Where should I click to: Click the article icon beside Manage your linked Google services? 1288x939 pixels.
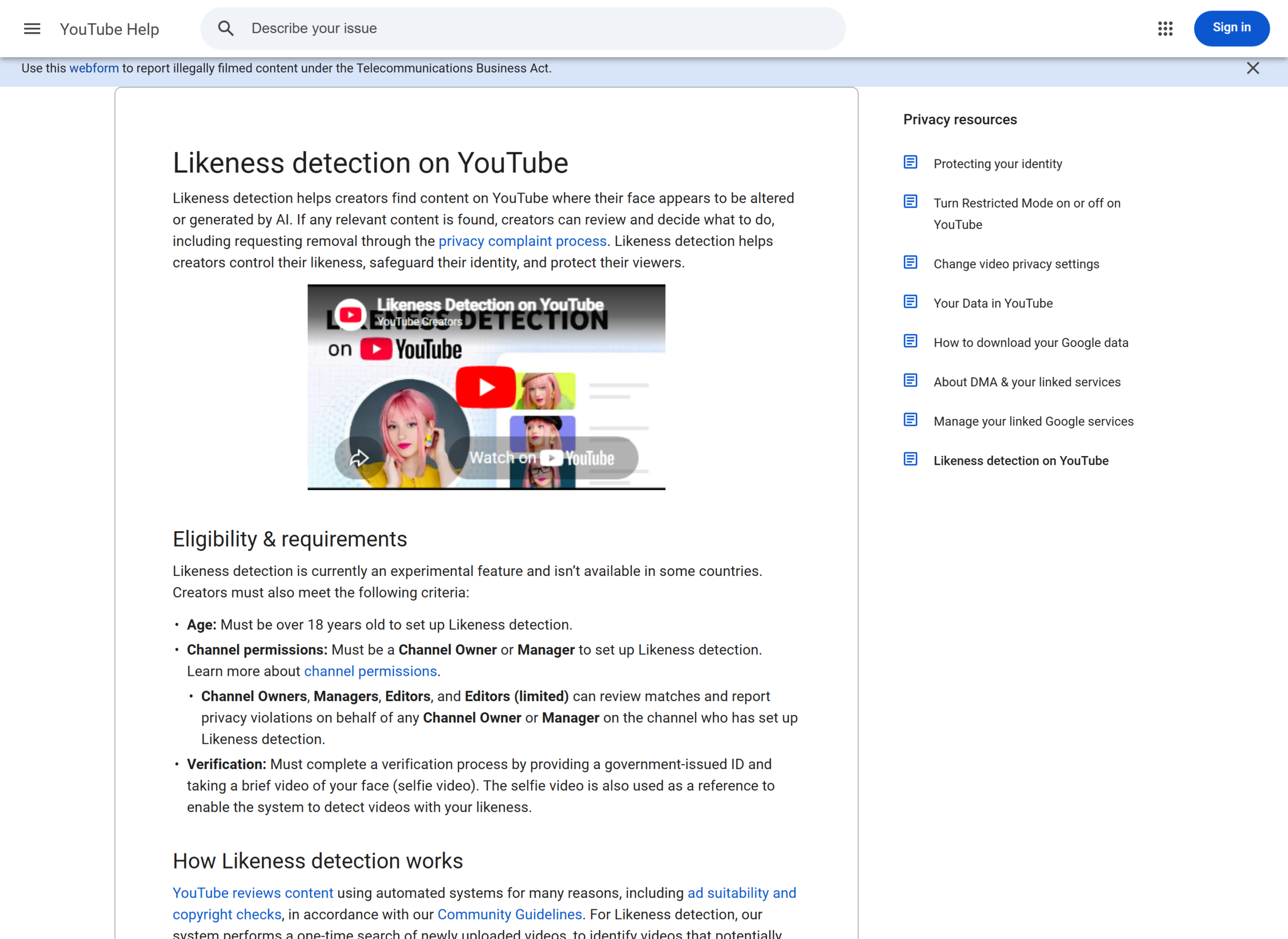coord(911,419)
